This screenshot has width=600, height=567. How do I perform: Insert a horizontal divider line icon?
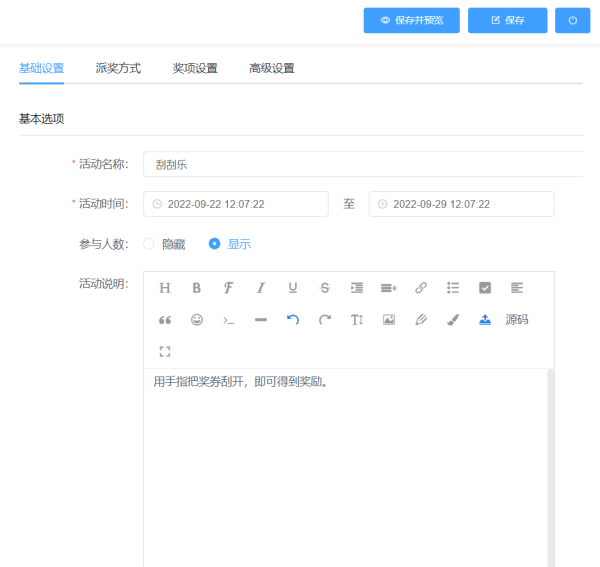pyautogui.click(x=261, y=320)
